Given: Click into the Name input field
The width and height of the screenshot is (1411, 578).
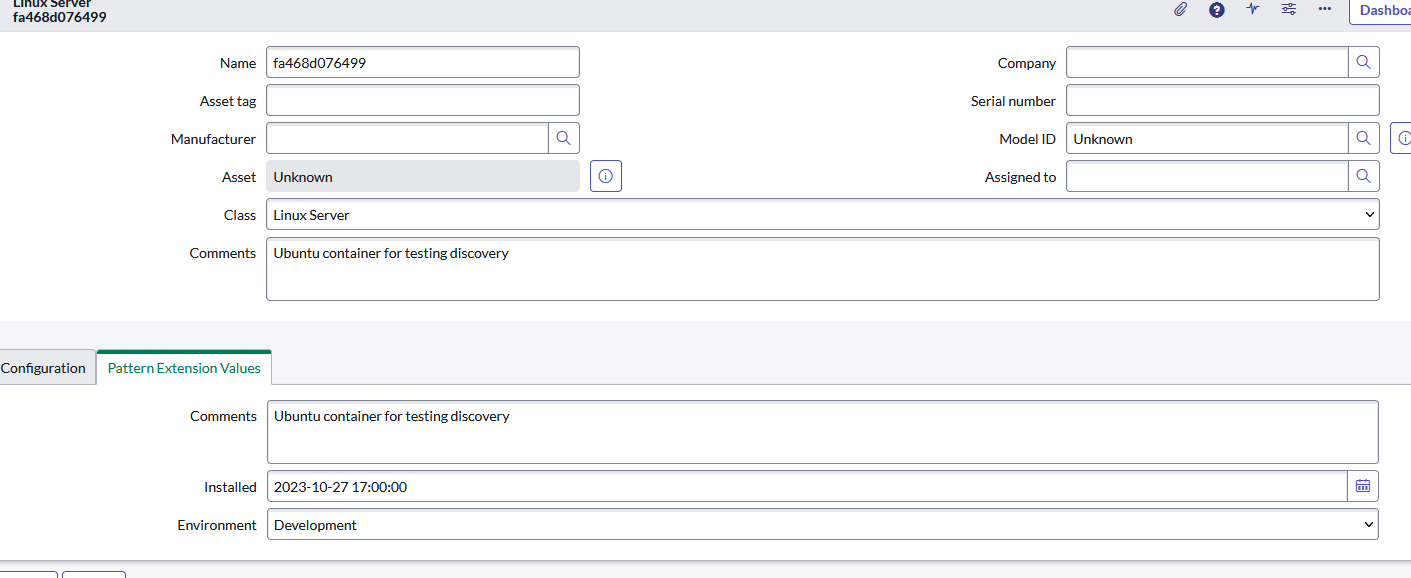Looking at the screenshot, I should tap(422, 62).
